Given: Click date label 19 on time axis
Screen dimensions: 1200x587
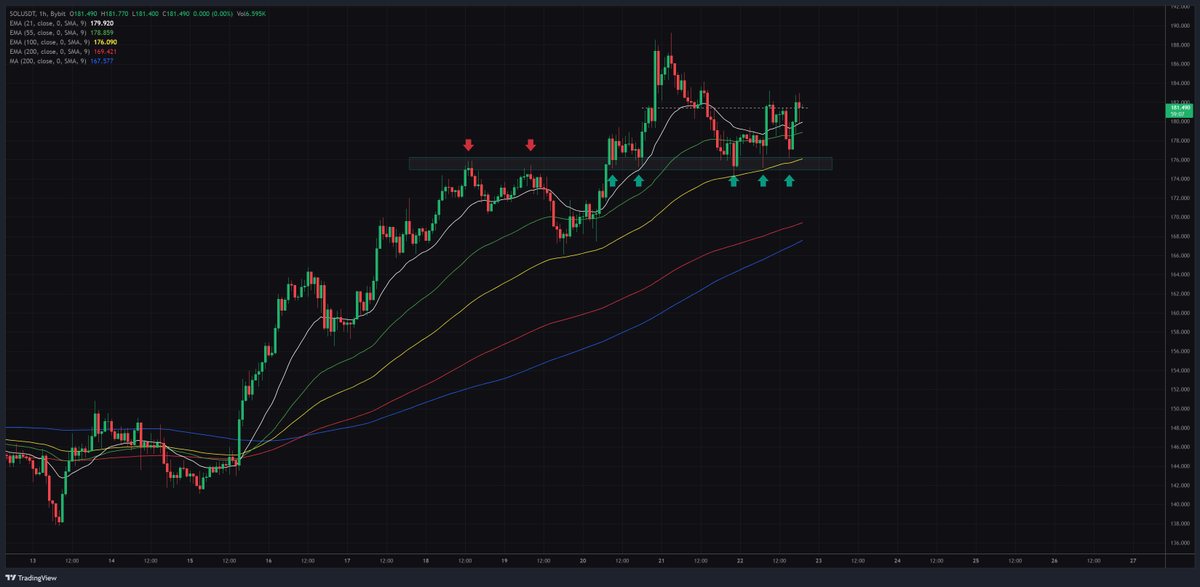Looking at the screenshot, I should click(x=503, y=560).
